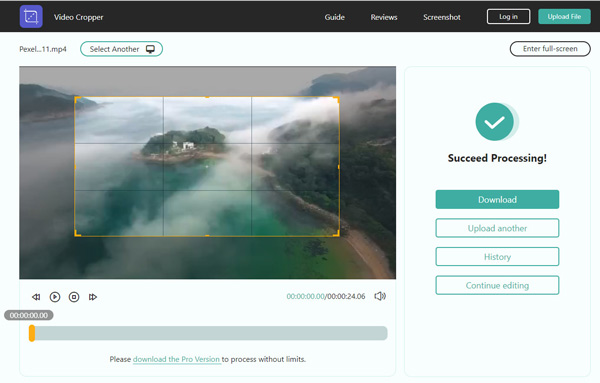Screen dimensions: 600x383
Task: Click the rewind playback icon
Action: [x=36, y=297]
